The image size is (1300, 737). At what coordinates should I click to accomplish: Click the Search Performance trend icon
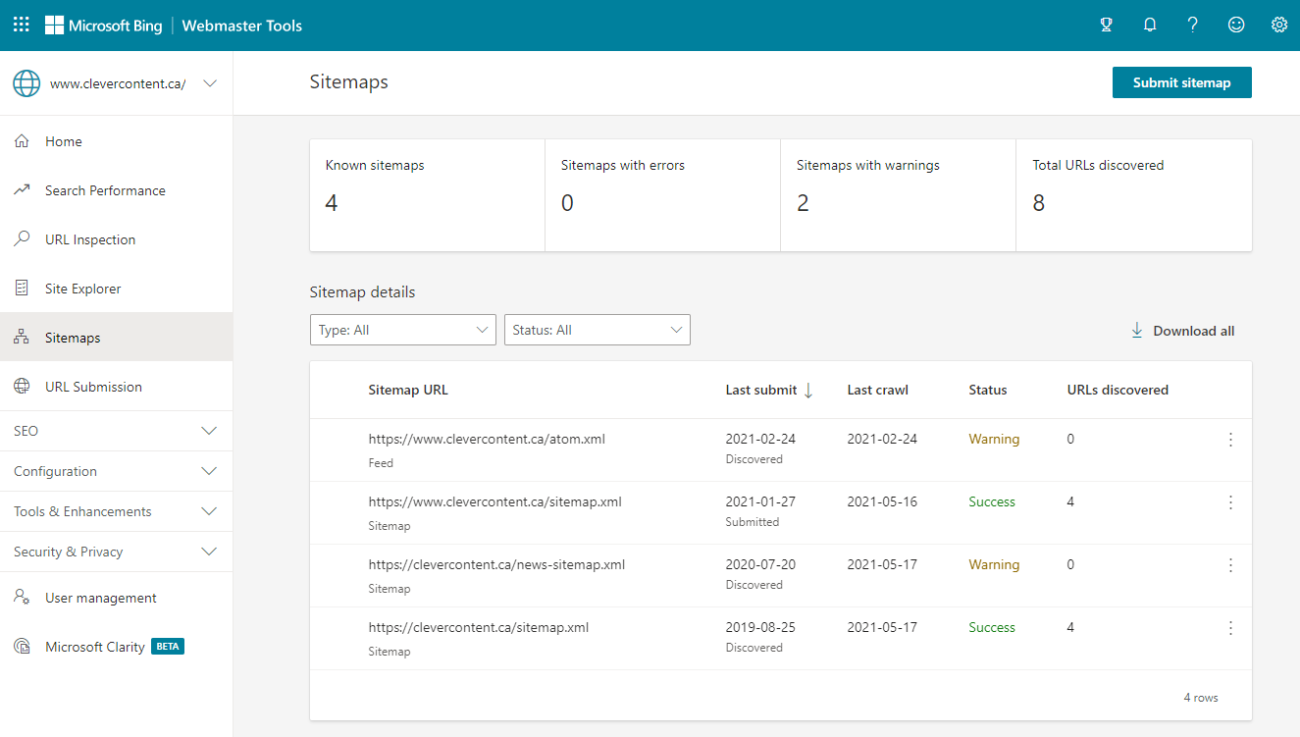point(22,190)
